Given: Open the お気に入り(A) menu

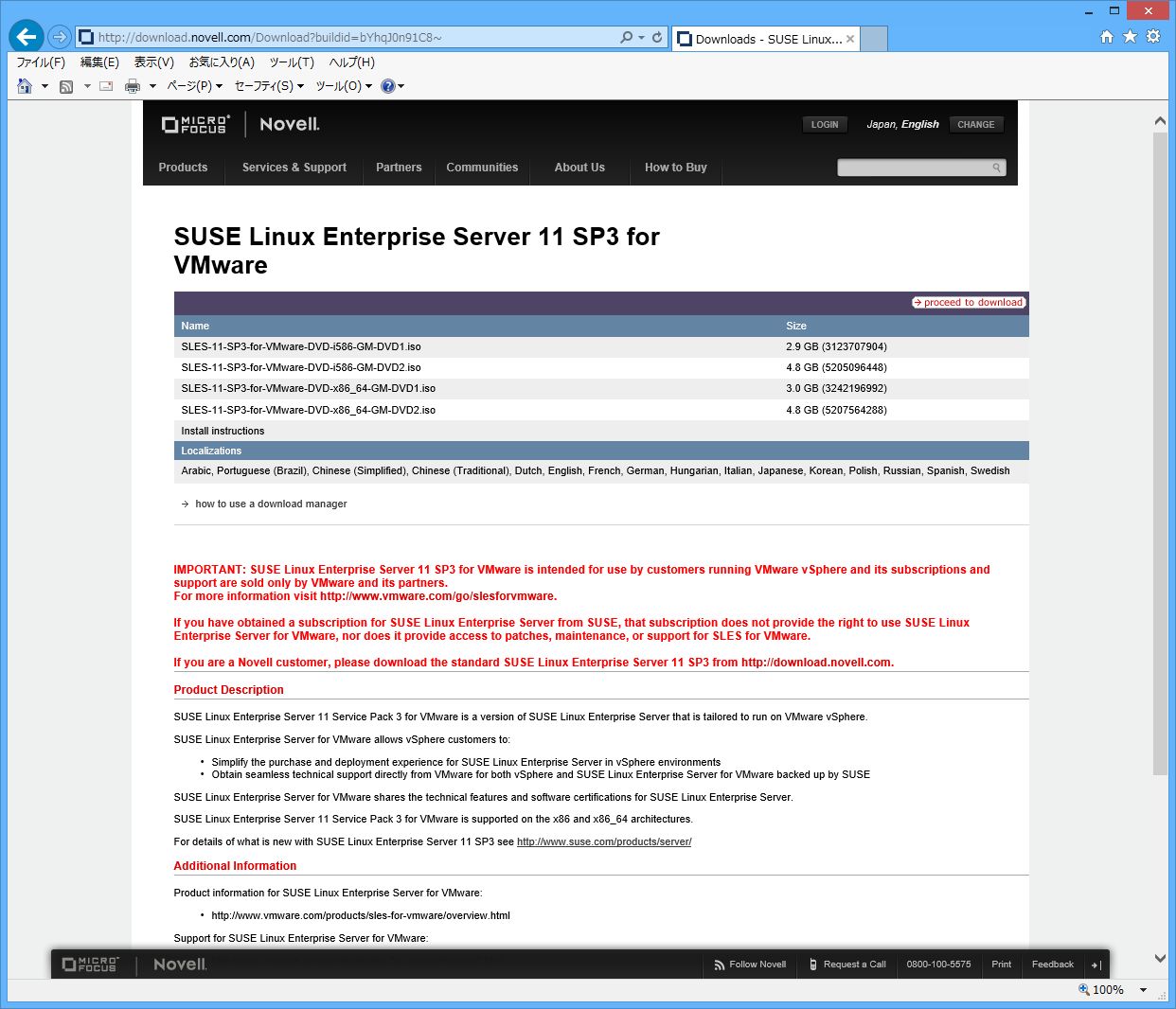Looking at the screenshot, I should click(x=222, y=62).
